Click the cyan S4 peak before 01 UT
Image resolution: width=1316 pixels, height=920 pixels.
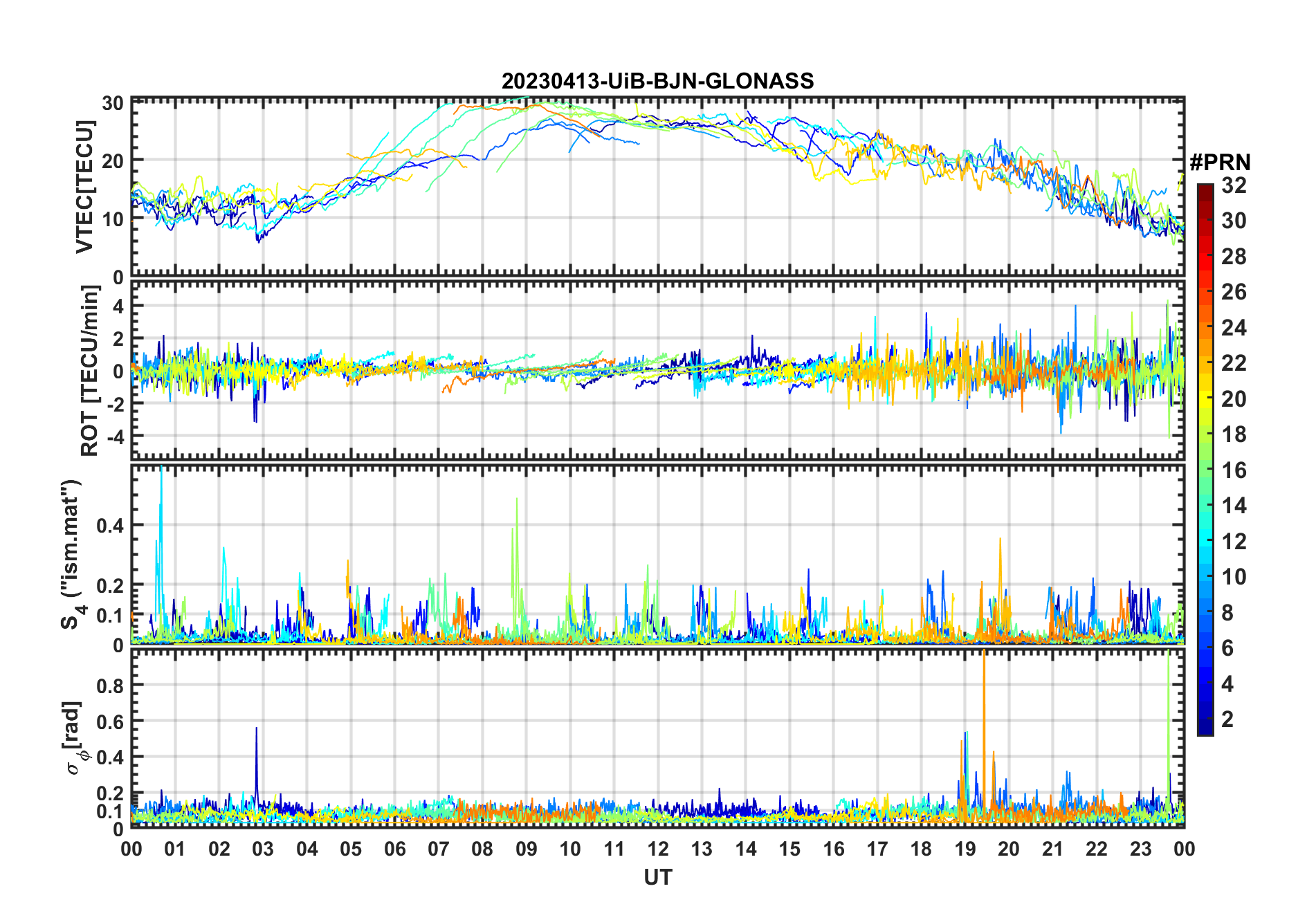pos(161,540)
